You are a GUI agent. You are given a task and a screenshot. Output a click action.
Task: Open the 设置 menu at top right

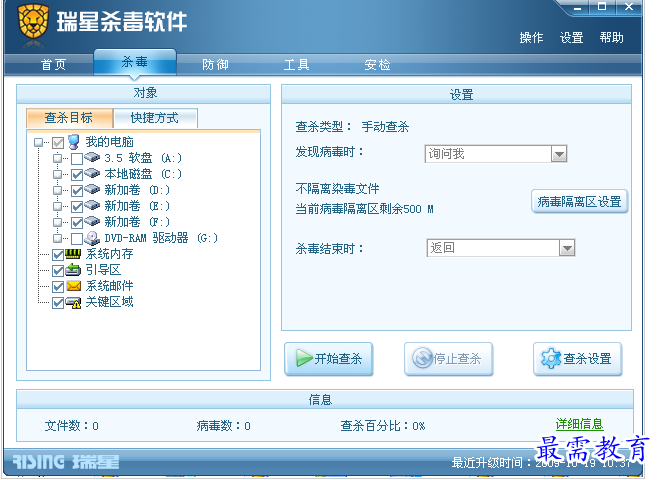click(572, 38)
